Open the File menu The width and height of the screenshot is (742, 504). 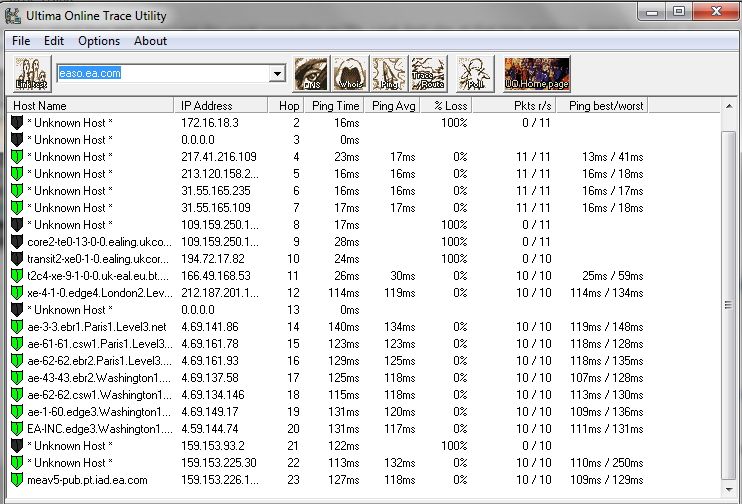(x=21, y=41)
